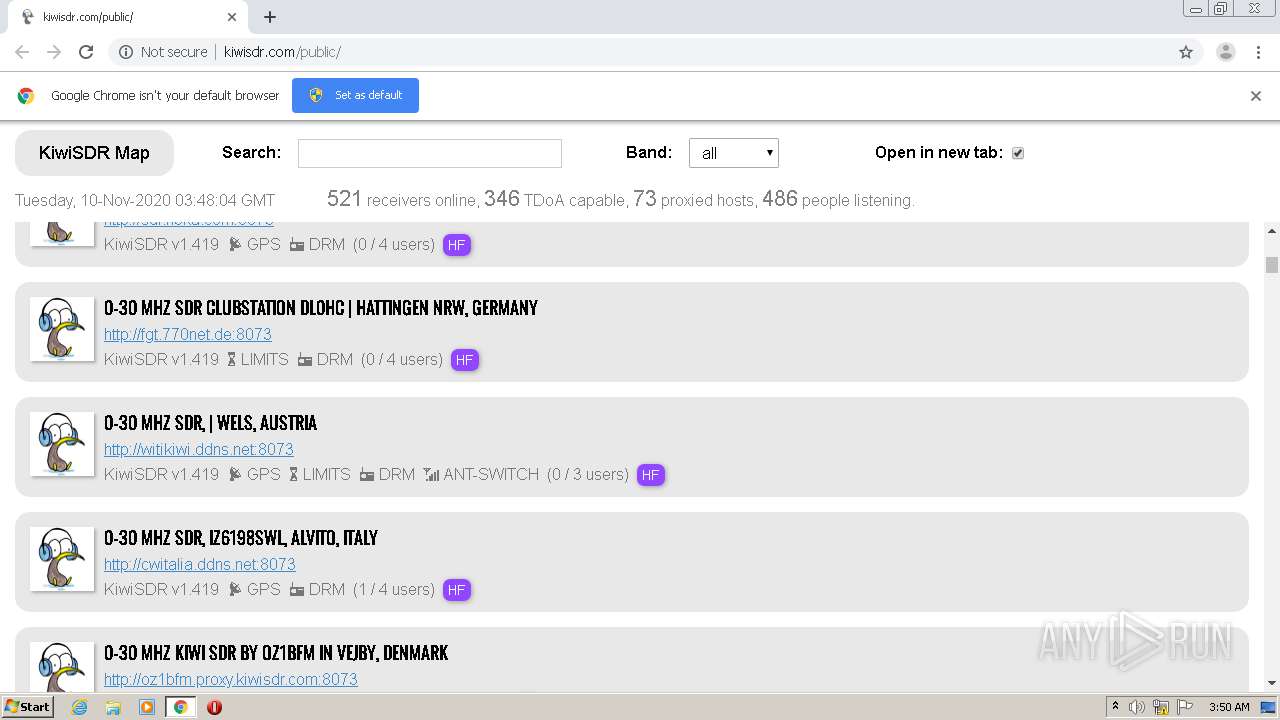Click the 3:50 AM system clock
This screenshot has width=1280, height=720.
point(1229,707)
